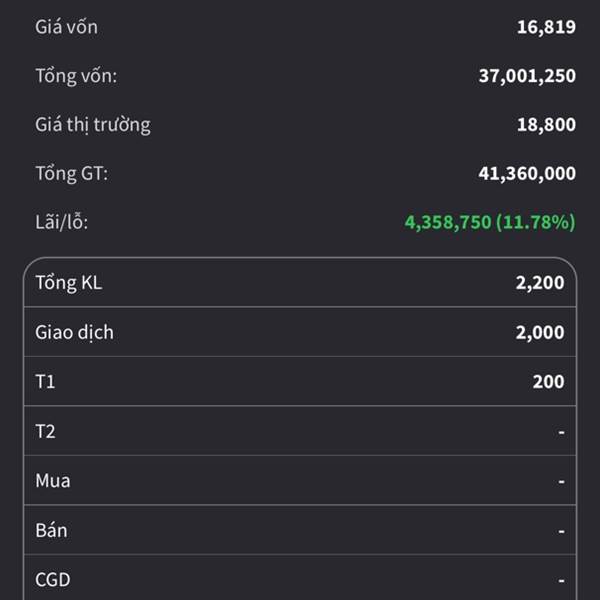Select the Giá vốn label

[x=66, y=27]
